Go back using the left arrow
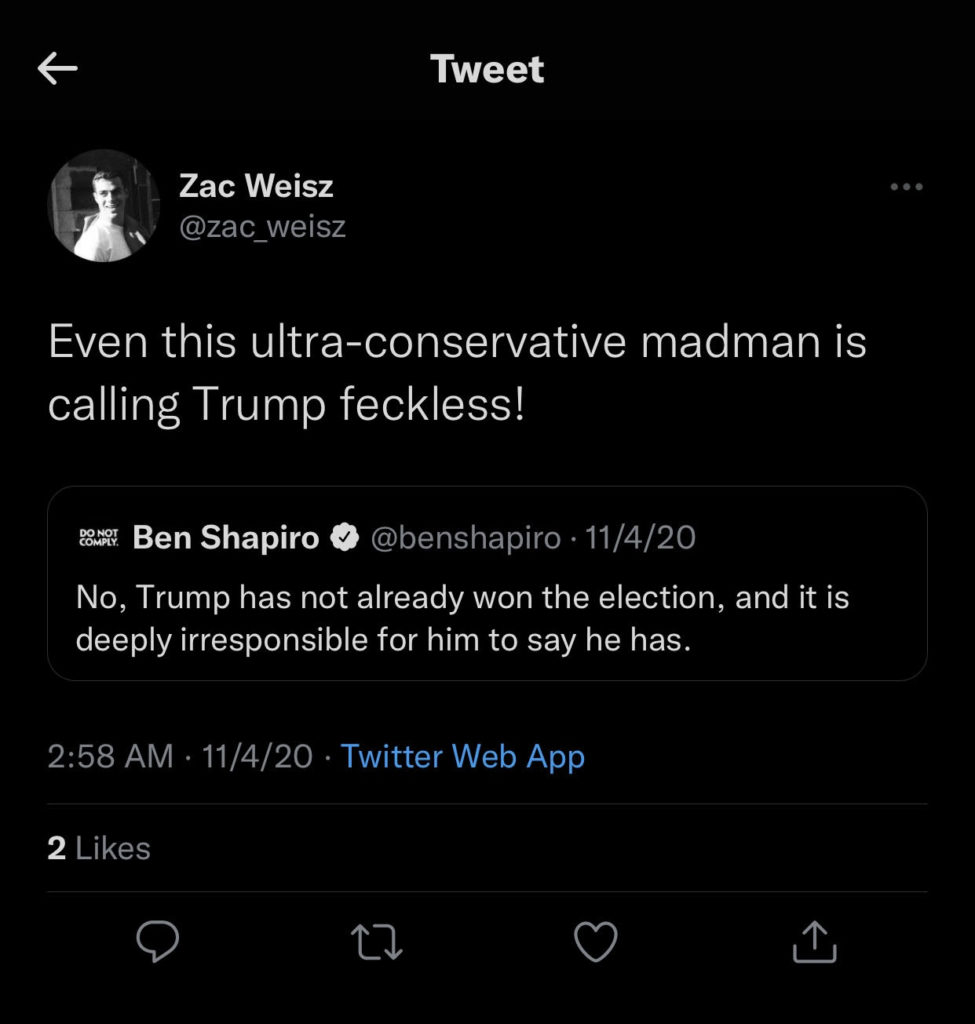975x1024 pixels. pyautogui.click(x=58, y=69)
